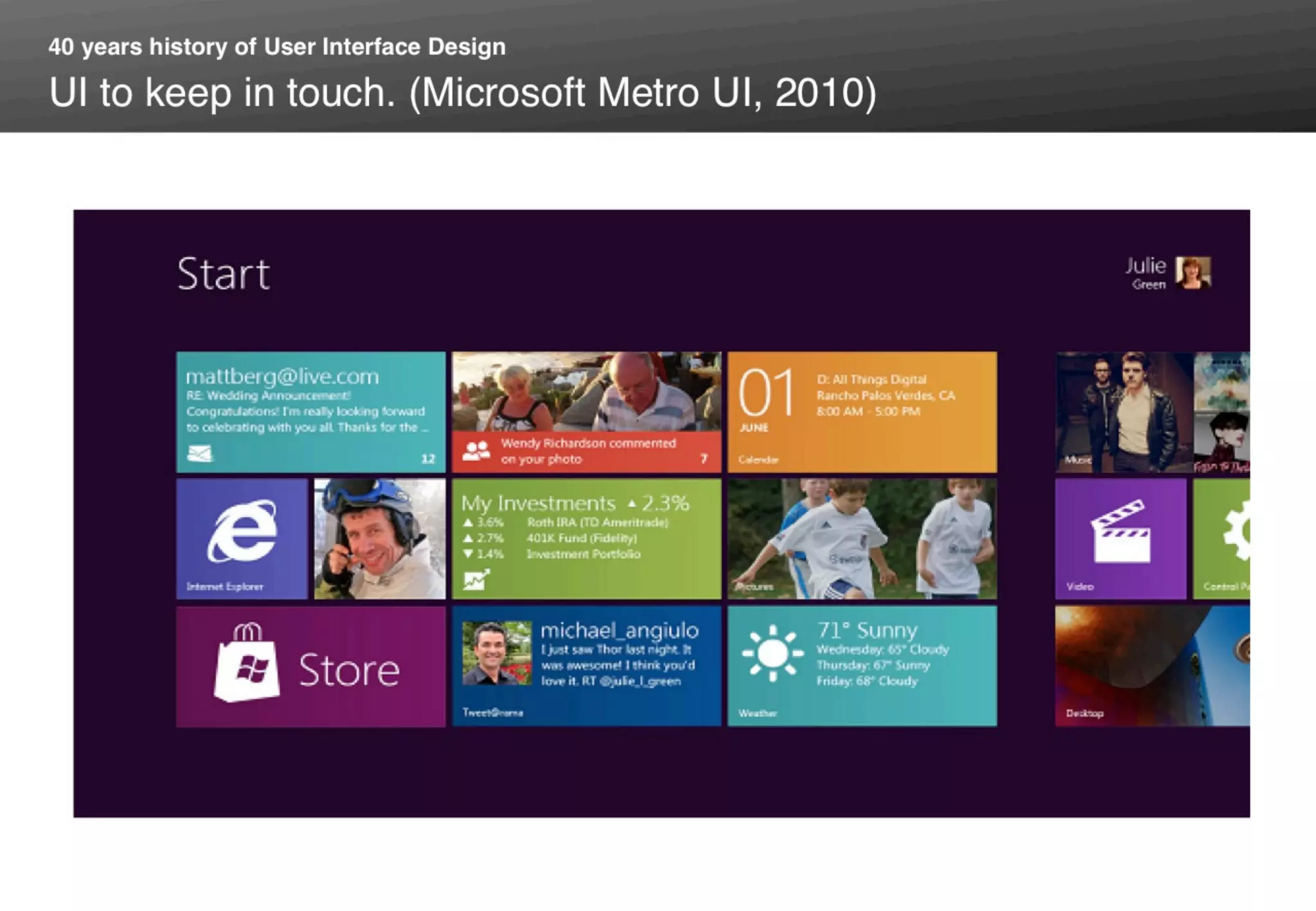Screen dimensions: 1316x911
Task: Click the people icon on photo tile
Action: coord(476,451)
